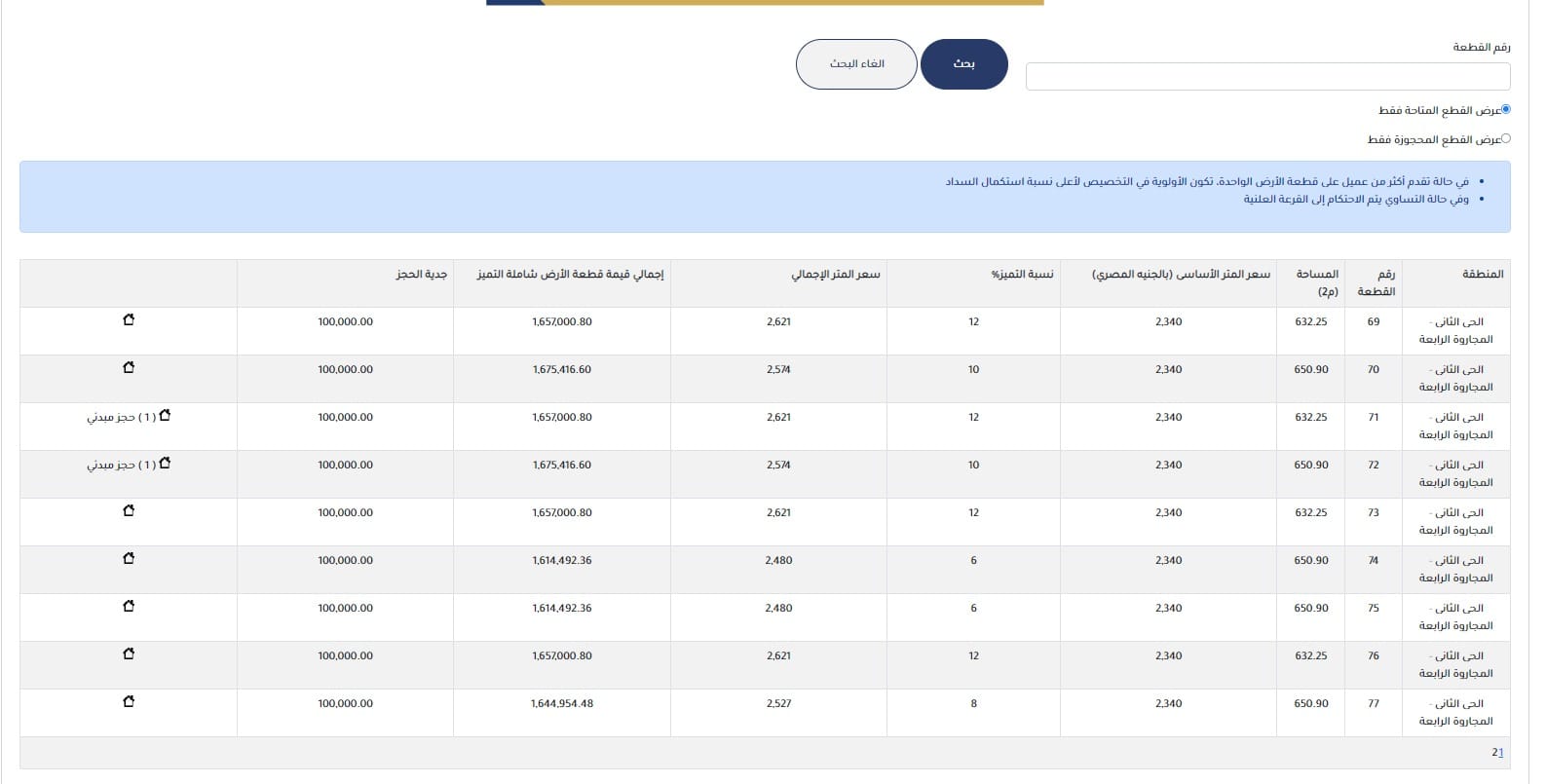Enable 'عرض القطع المحجوزة فقط' radio option

pyautogui.click(x=1505, y=139)
